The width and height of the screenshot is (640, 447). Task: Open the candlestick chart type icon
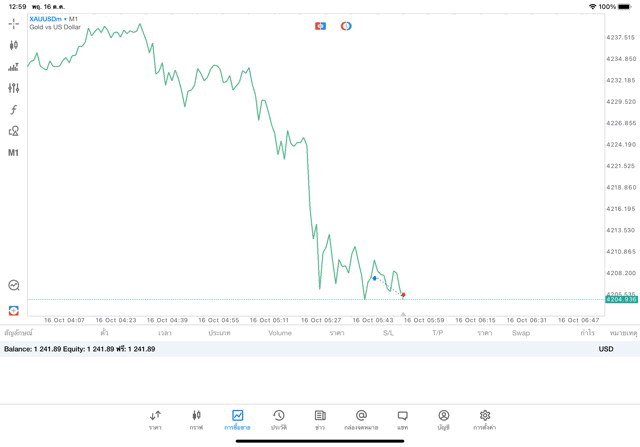(14, 45)
